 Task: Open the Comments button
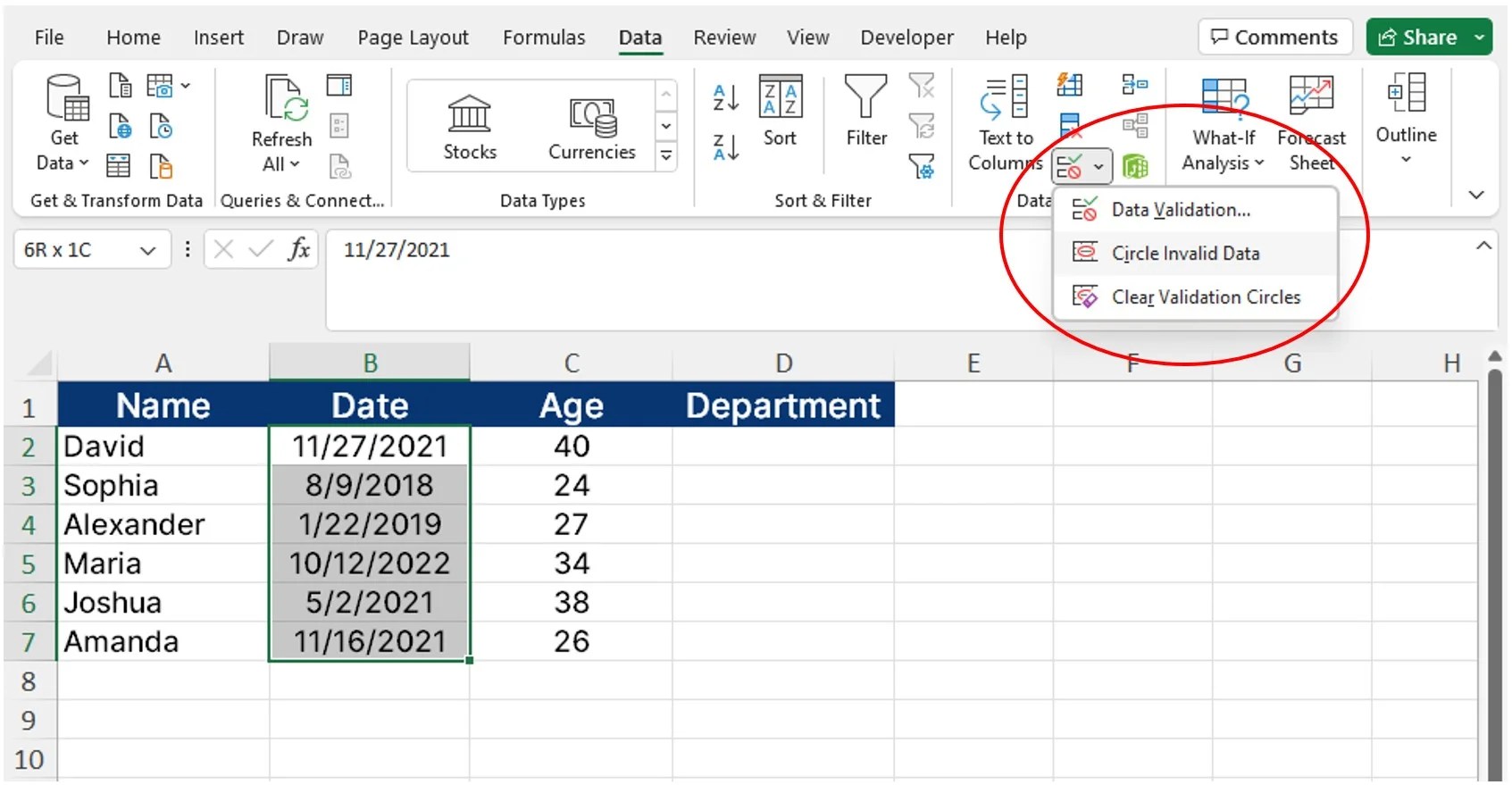coord(1274,38)
